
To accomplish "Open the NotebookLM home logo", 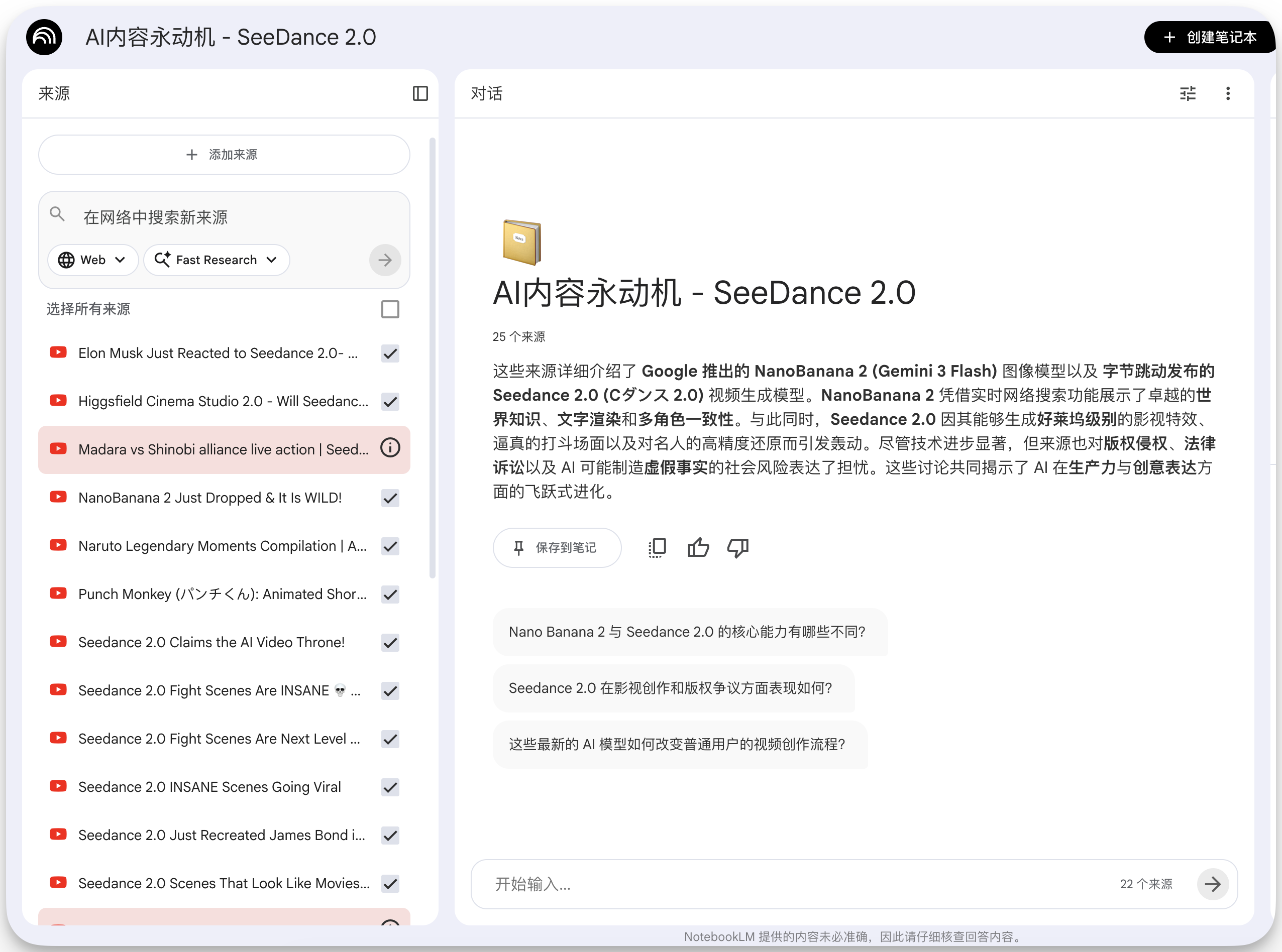I will (44, 38).
